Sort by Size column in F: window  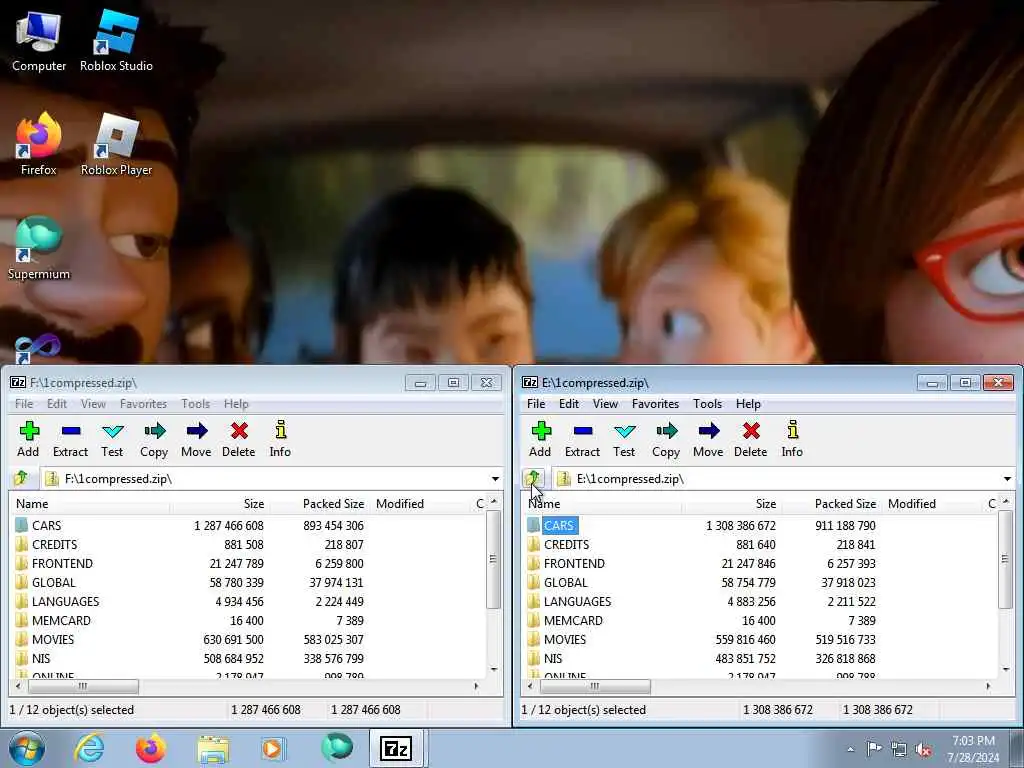[x=219, y=504]
